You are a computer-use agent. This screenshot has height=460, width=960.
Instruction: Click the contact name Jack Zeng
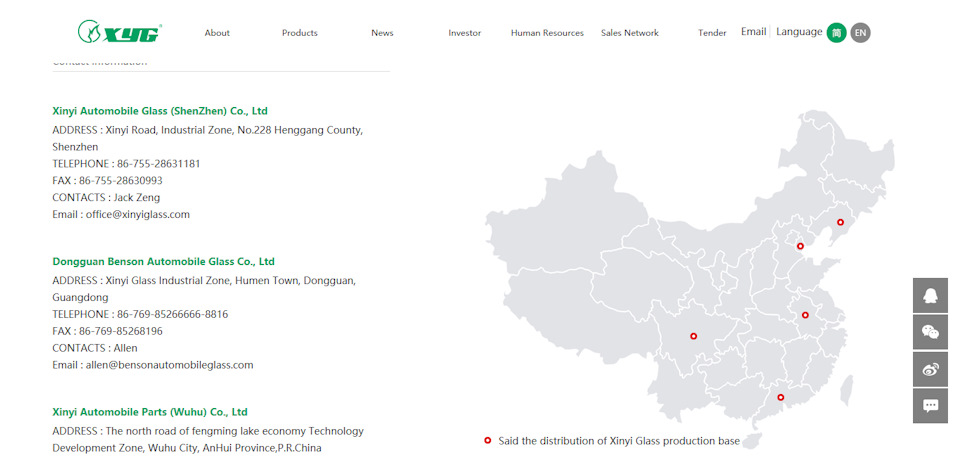[x=137, y=198]
